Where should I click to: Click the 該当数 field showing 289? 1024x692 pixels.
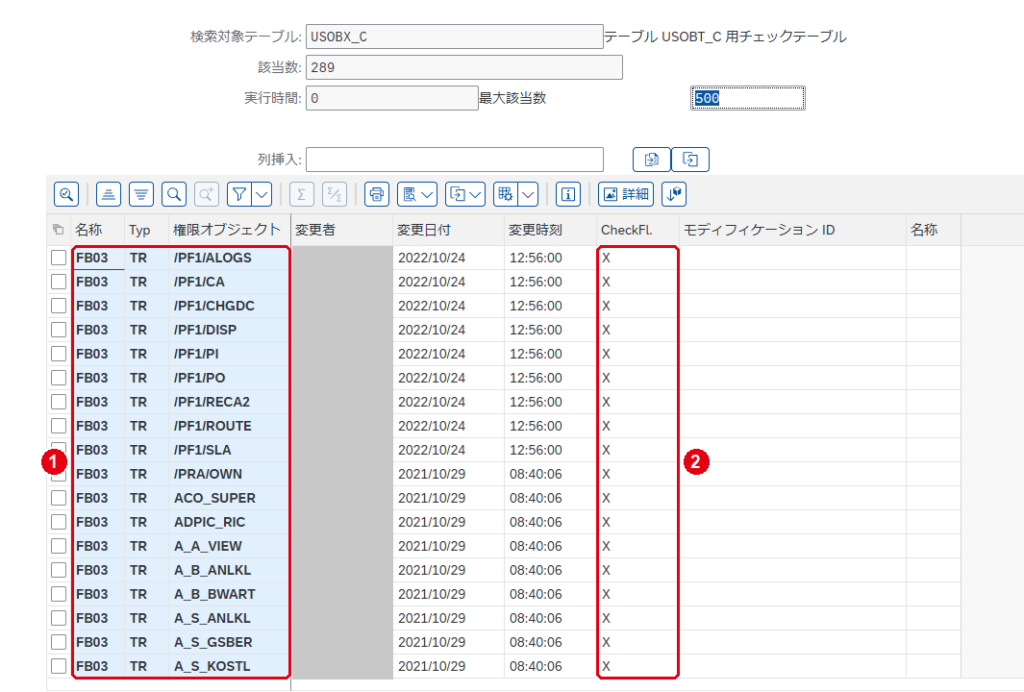click(x=464, y=67)
